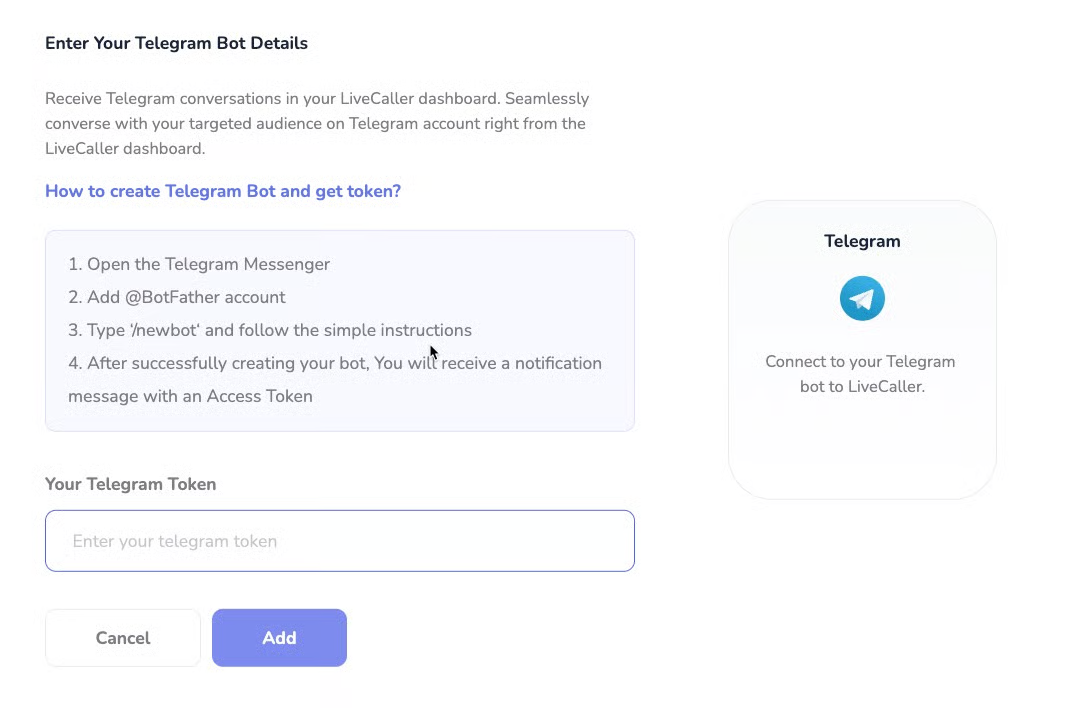Image resolution: width=1065 pixels, height=708 pixels.
Task: Click 'Enter your telegram token' placeholder text
Action: coord(175,541)
